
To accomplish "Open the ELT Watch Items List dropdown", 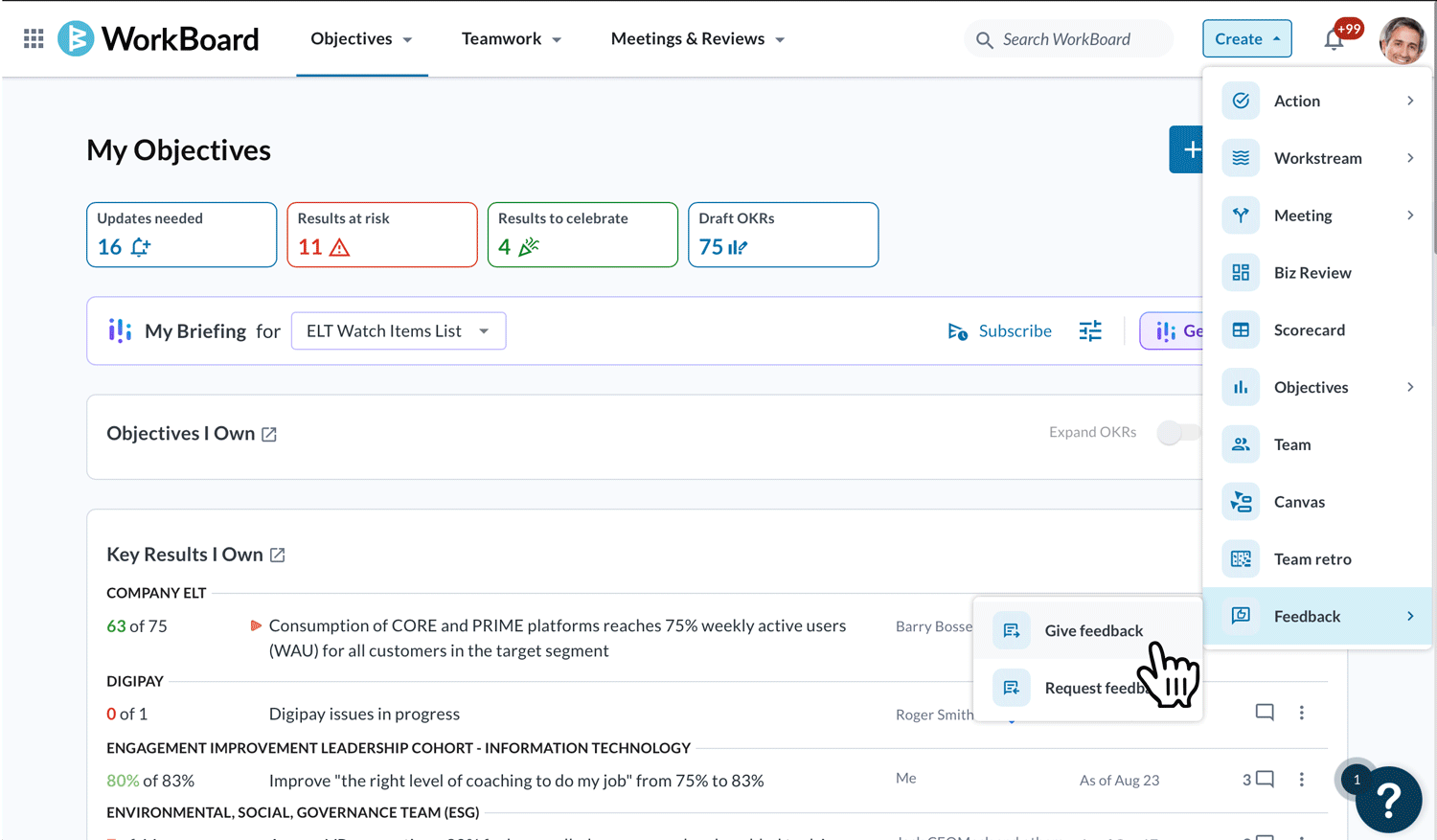I will tap(399, 331).
